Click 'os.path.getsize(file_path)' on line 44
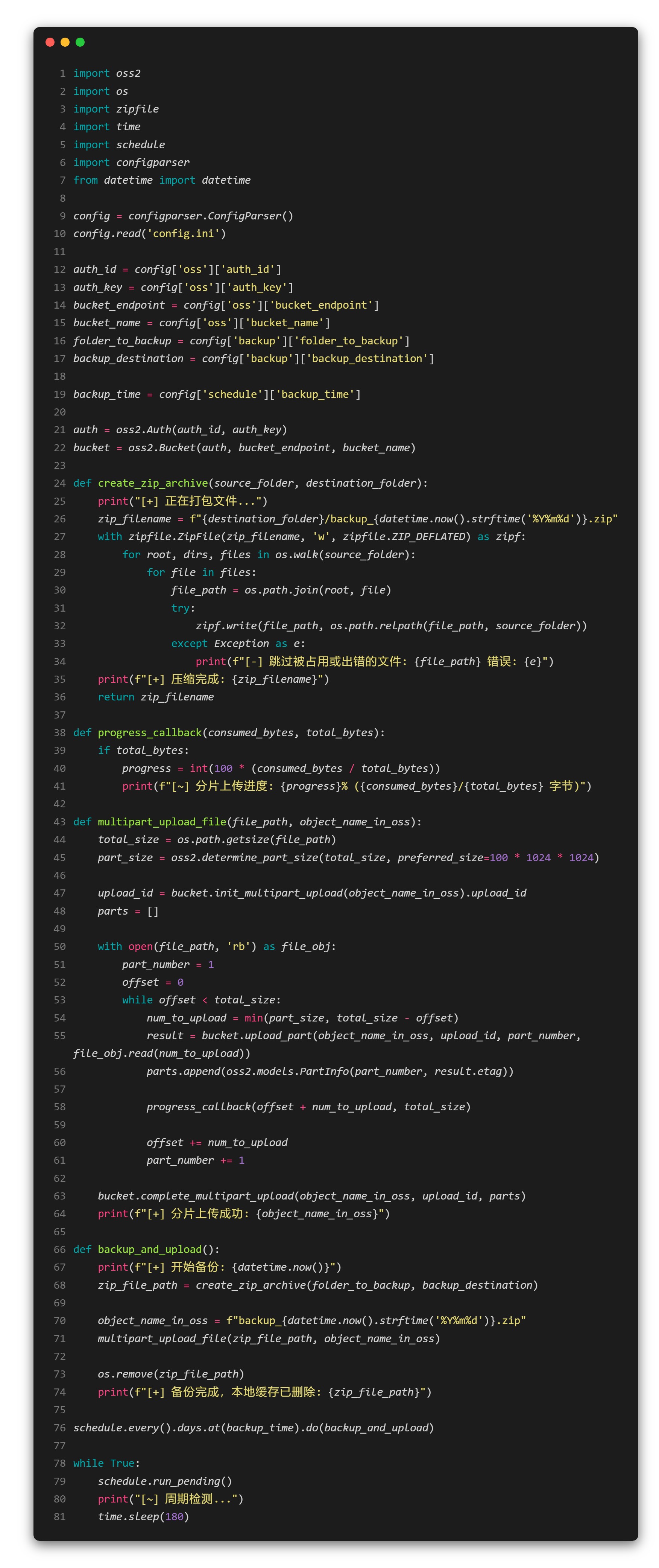Viewport: 659px width, 1568px height. [257, 839]
